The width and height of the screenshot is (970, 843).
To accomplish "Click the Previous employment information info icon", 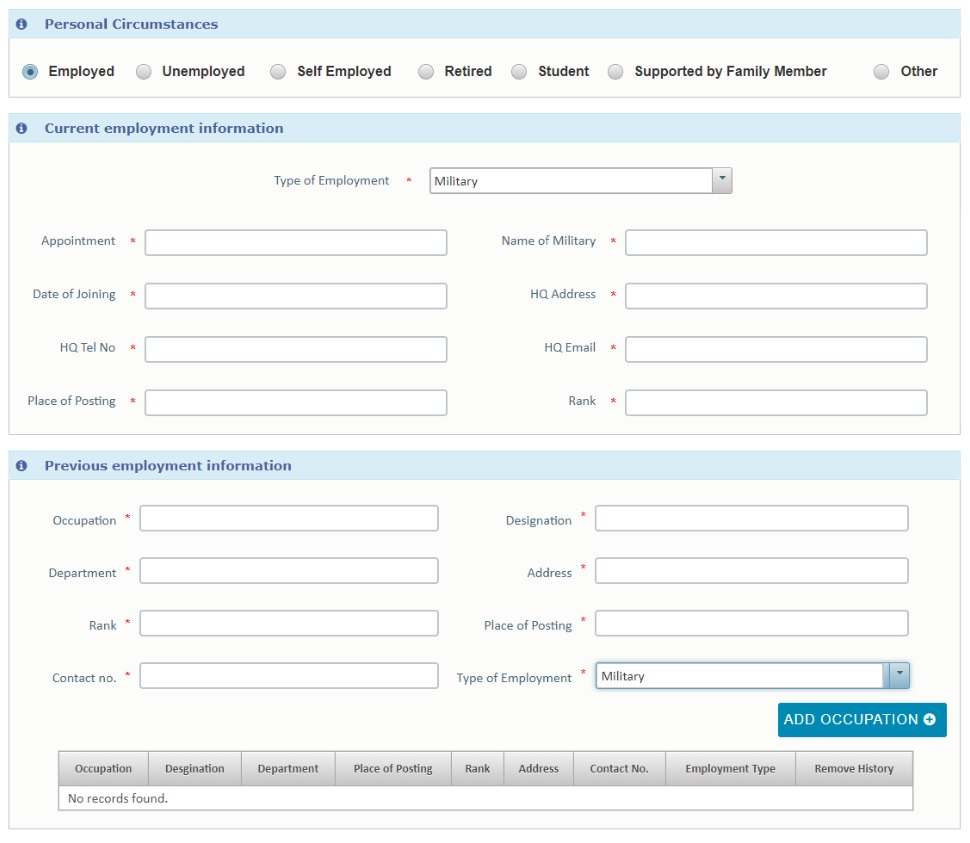I will click(x=21, y=465).
